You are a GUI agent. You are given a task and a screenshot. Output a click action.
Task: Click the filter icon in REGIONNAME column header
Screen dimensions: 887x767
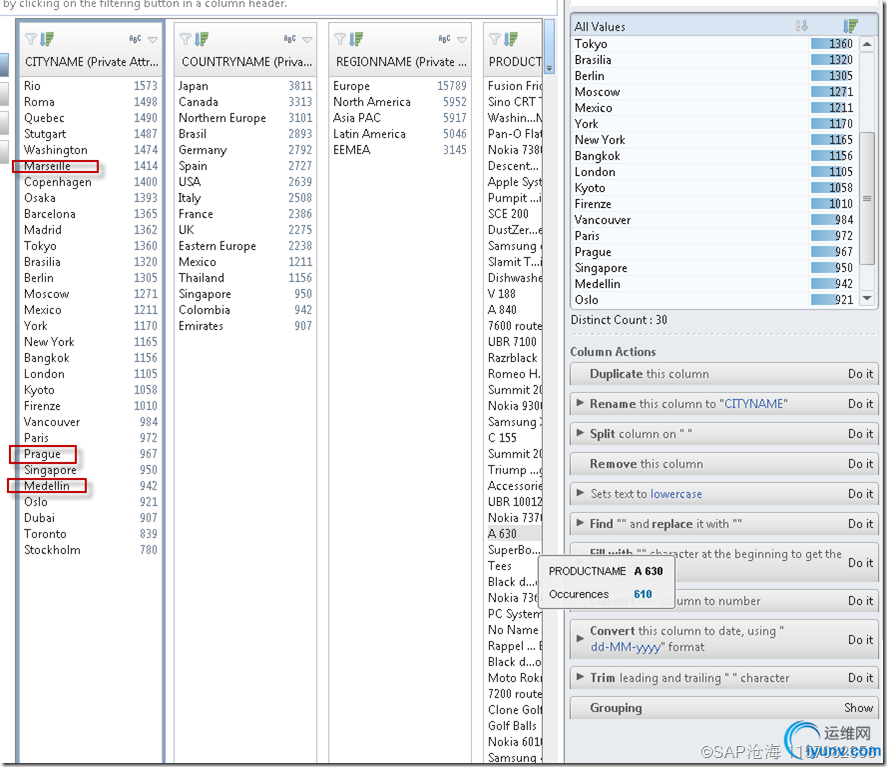[x=340, y=39]
